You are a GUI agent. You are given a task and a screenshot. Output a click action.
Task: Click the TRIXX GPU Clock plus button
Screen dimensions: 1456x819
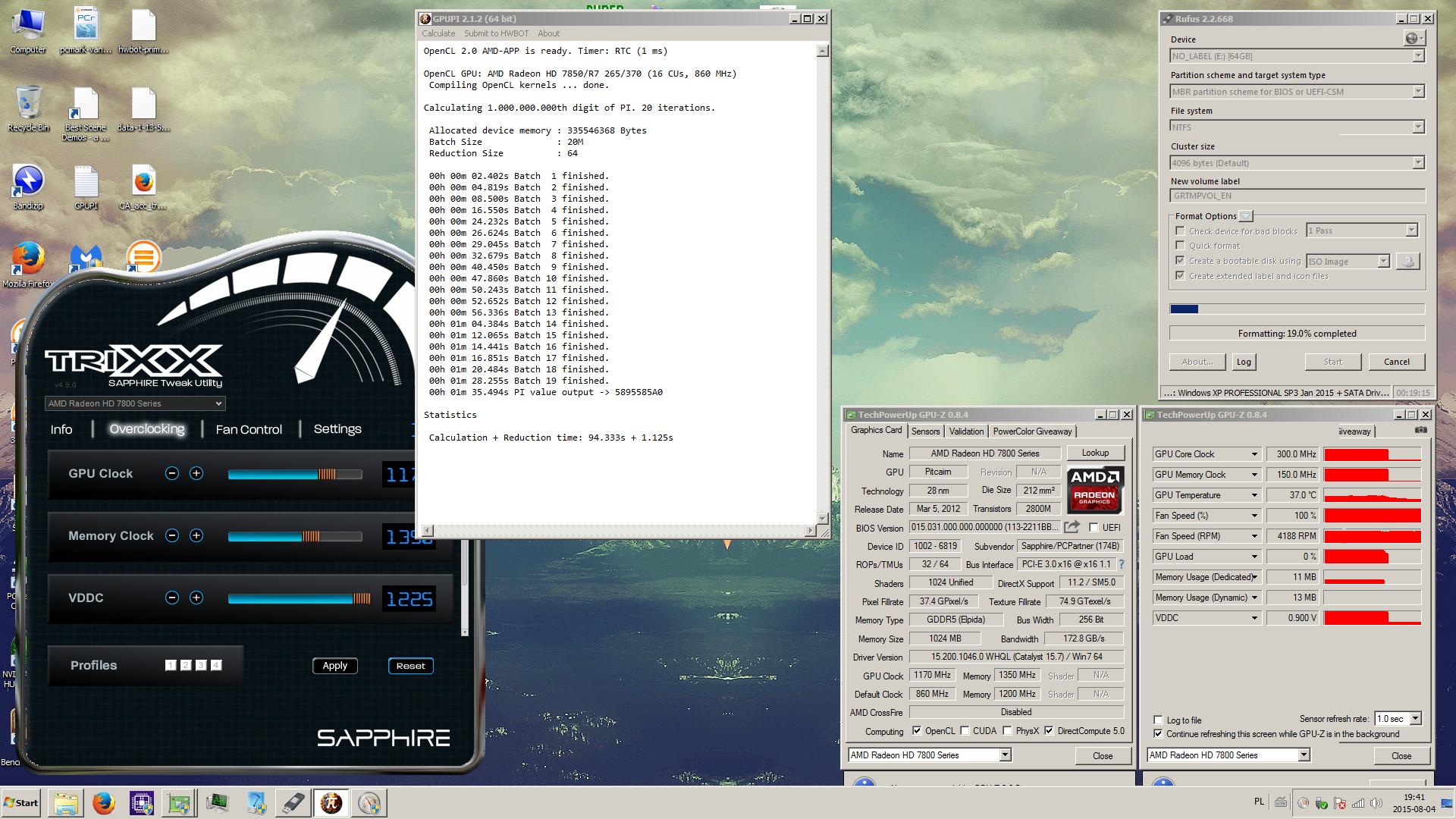pos(196,473)
